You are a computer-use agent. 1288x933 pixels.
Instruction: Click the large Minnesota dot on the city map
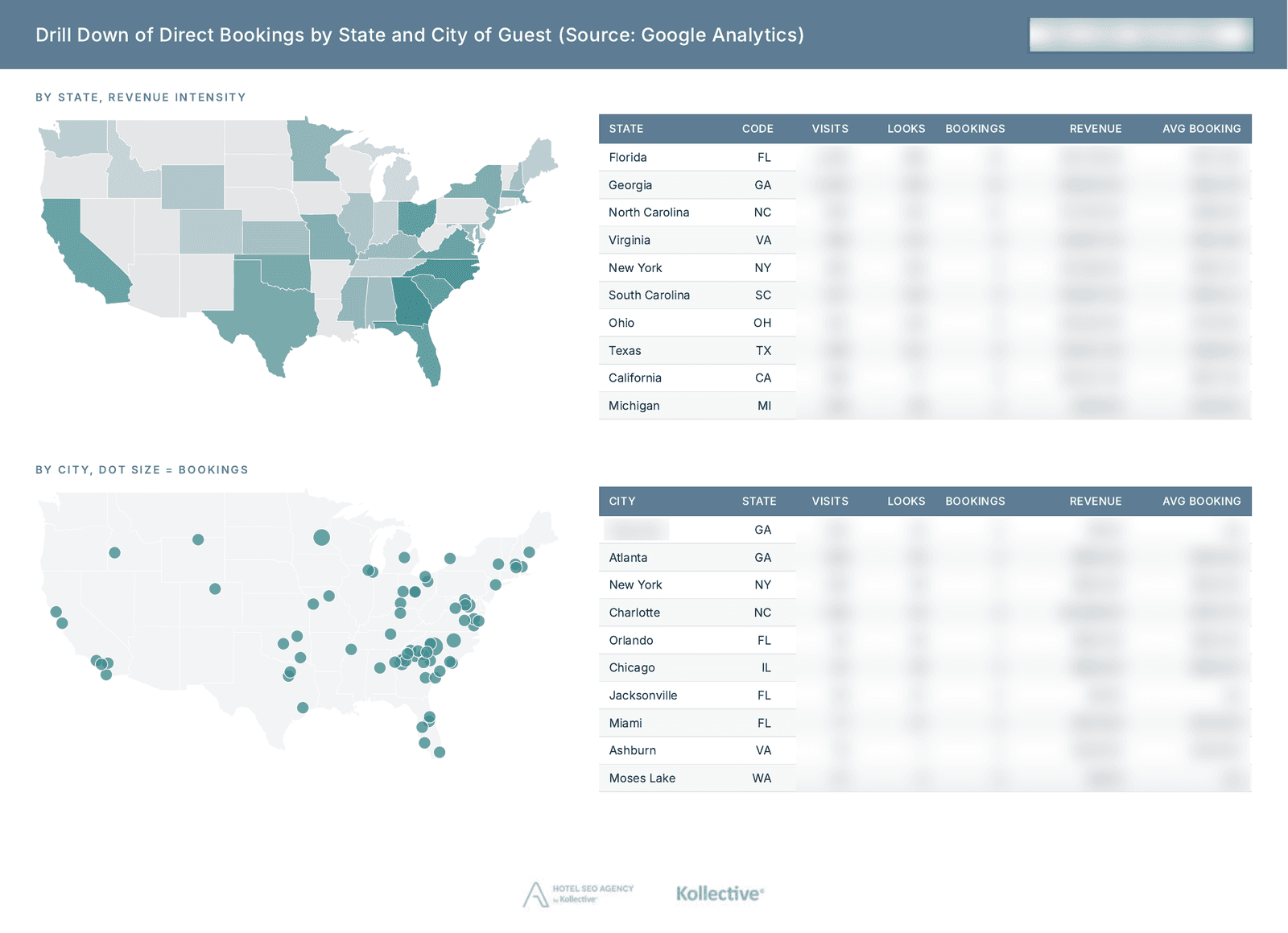click(321, 537)
